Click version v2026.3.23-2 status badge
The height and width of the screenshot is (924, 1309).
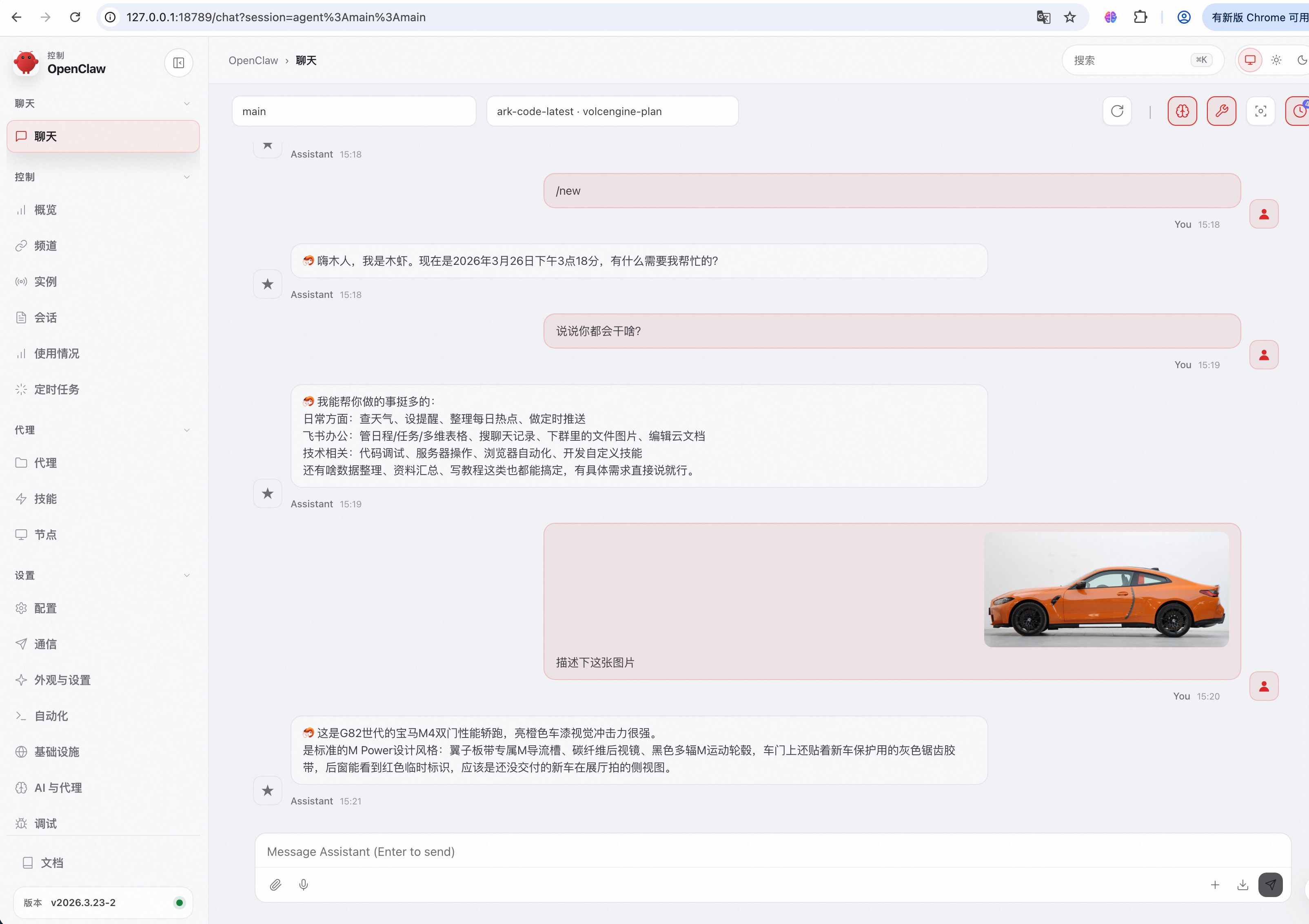[x=102, y=903]
